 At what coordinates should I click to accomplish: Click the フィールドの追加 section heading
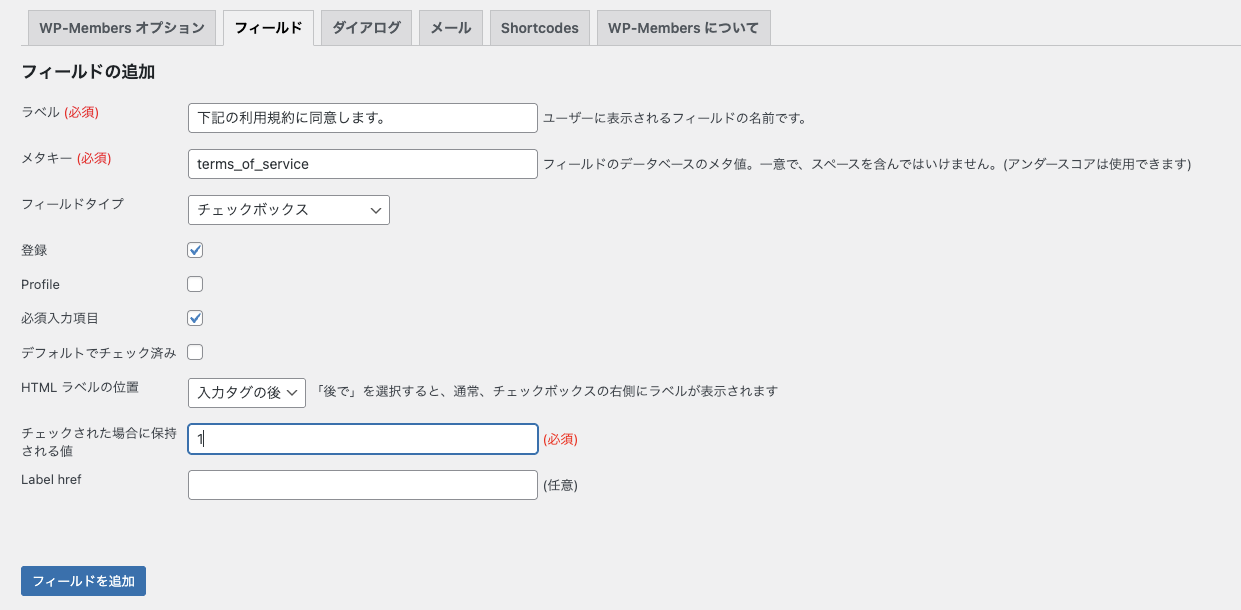[88, 72]
